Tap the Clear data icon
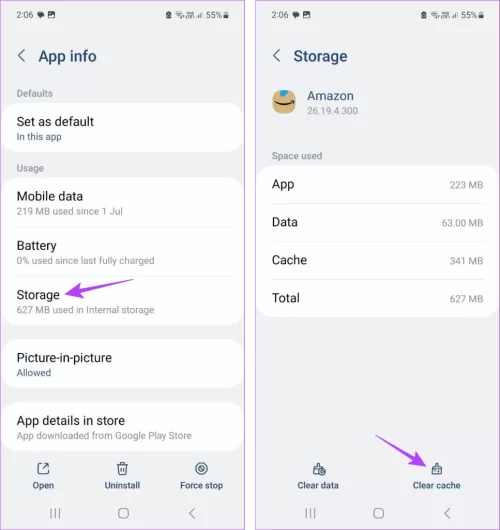Viewport: 500px width, 530px height. click(318, 469)
